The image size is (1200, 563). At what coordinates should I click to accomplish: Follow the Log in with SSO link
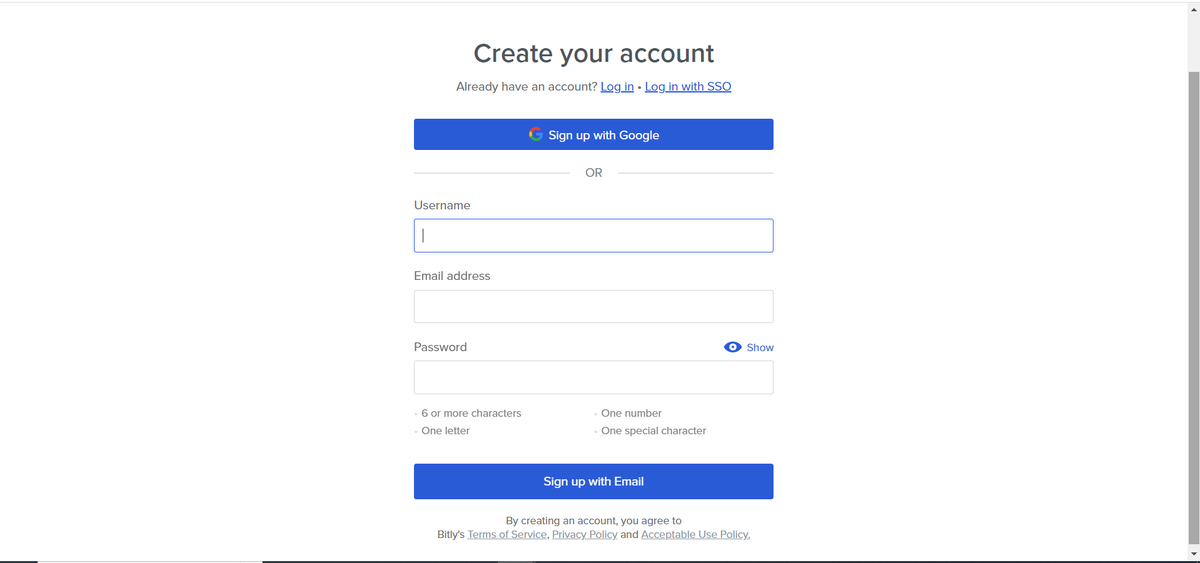click(688, 87)
